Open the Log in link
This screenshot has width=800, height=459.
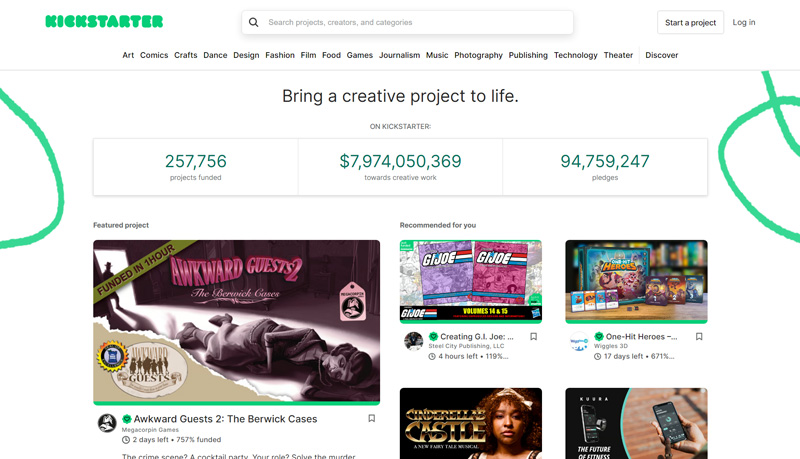(744, 22)
